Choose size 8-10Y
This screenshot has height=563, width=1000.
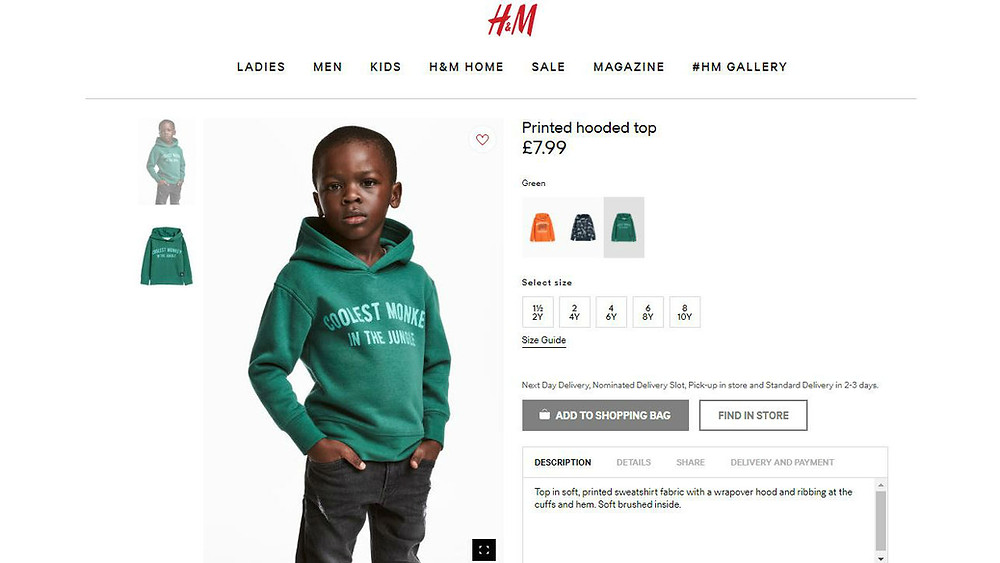click(x=684, y=312)
